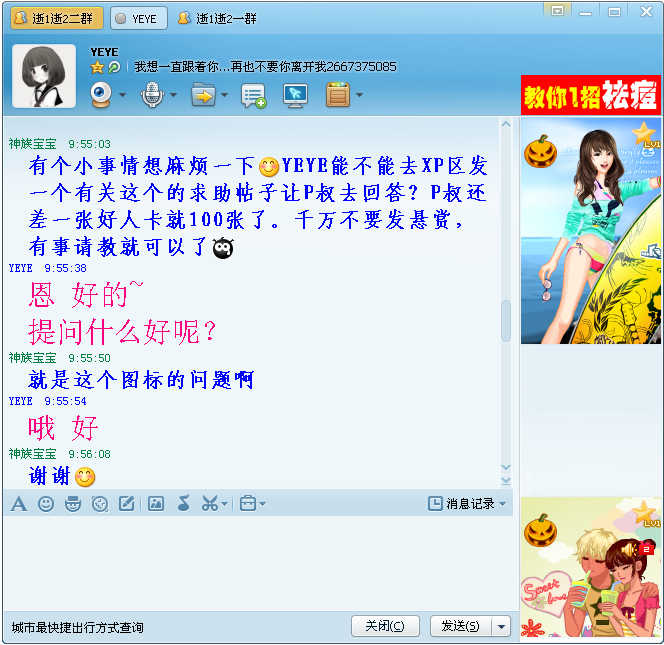Click the green search icon beside the star
Image resolution: width=664 pixels, height=645 pixels.
point(114,67)
